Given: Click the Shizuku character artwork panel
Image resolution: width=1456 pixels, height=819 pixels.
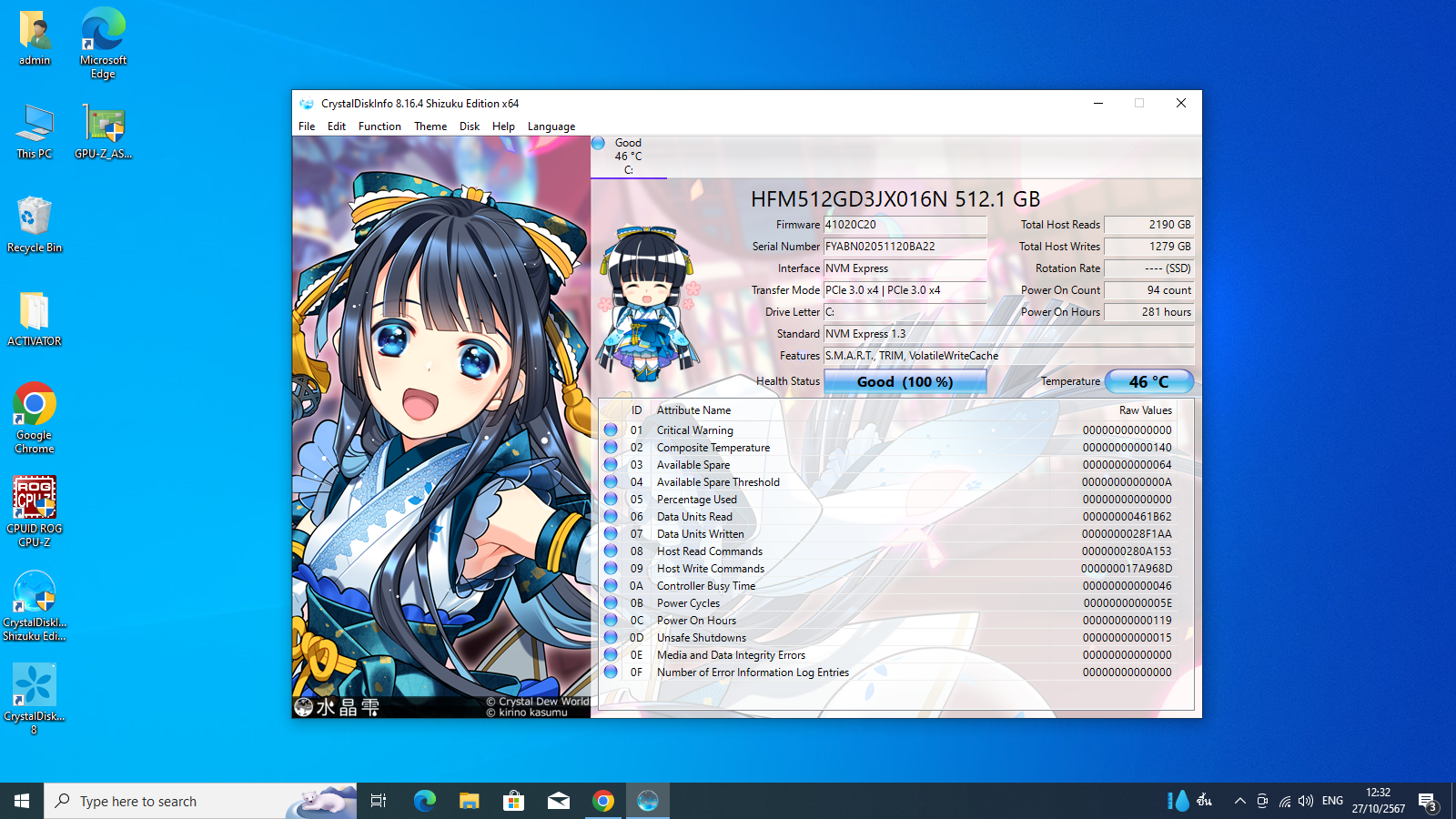Looking at the screenshot, I should tap(441, 427).
